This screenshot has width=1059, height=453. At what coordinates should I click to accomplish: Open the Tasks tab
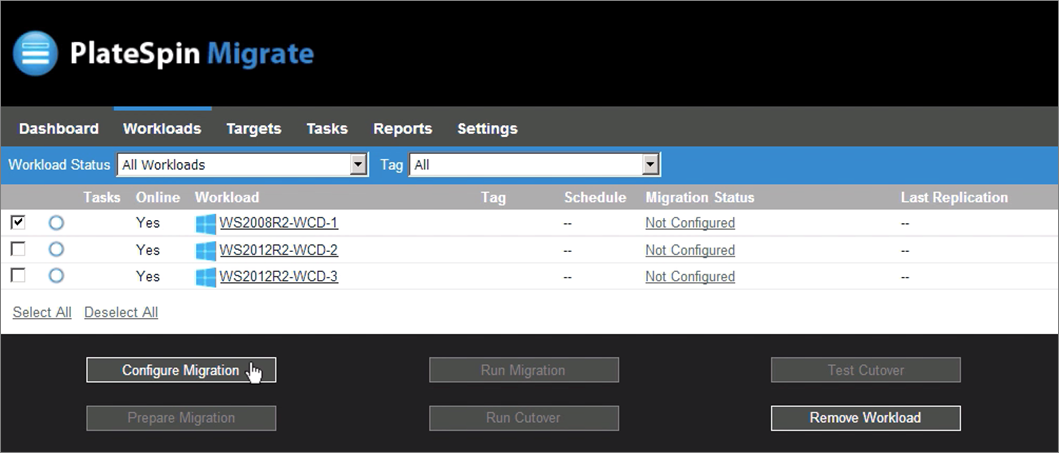click(x=327, y=128)
